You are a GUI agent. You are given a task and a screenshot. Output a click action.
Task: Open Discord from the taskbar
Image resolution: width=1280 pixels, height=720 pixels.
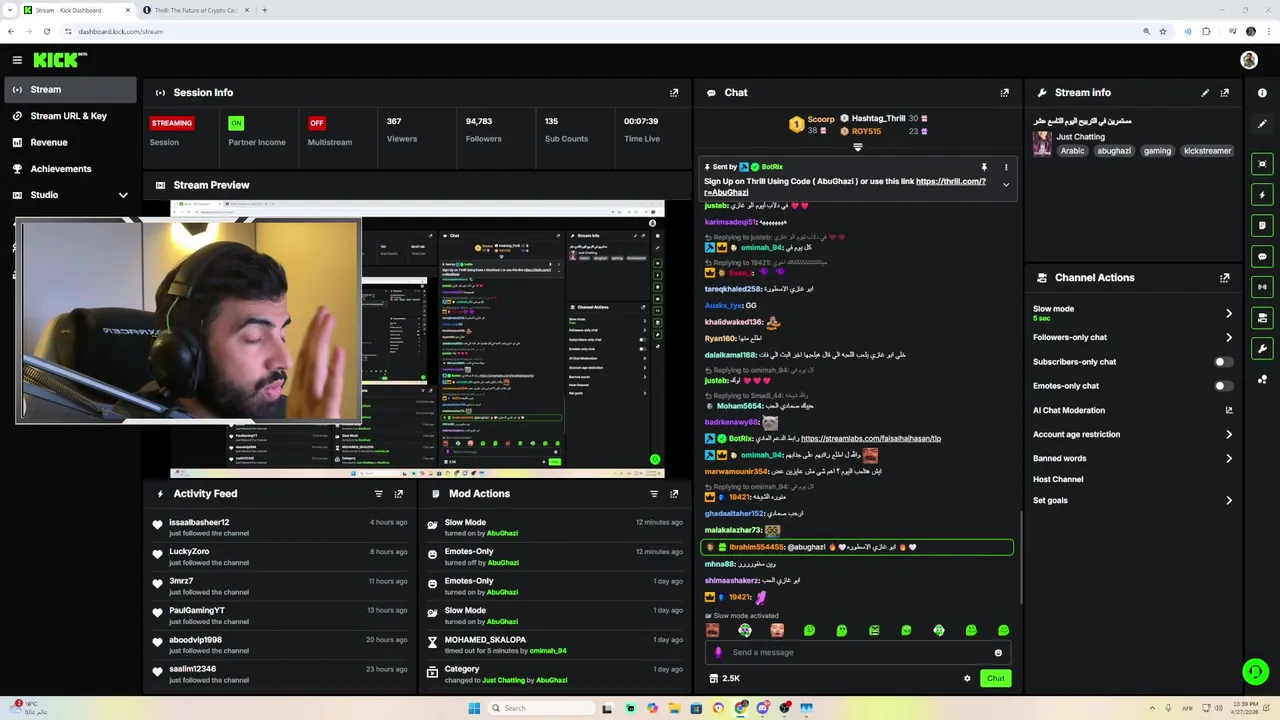(763, 708)
